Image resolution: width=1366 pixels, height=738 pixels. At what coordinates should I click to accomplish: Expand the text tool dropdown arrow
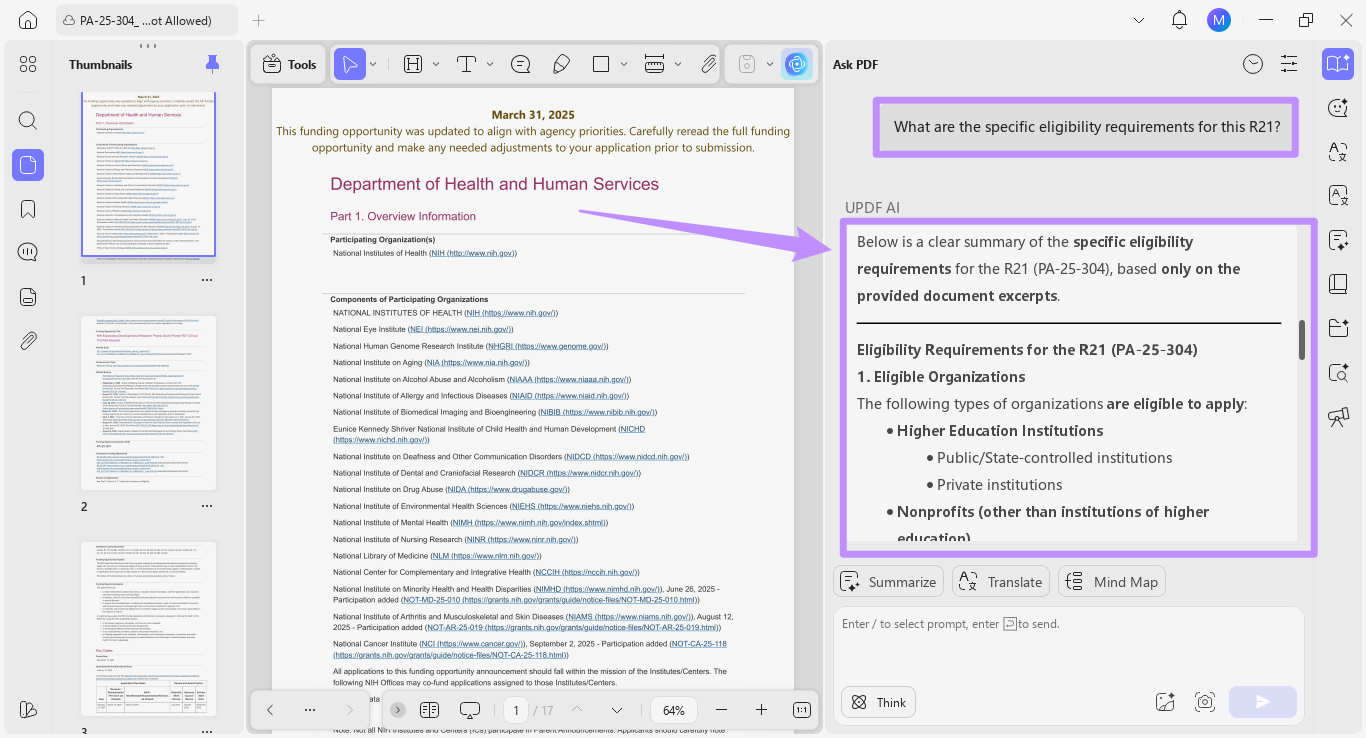click(x=490, y=64)
